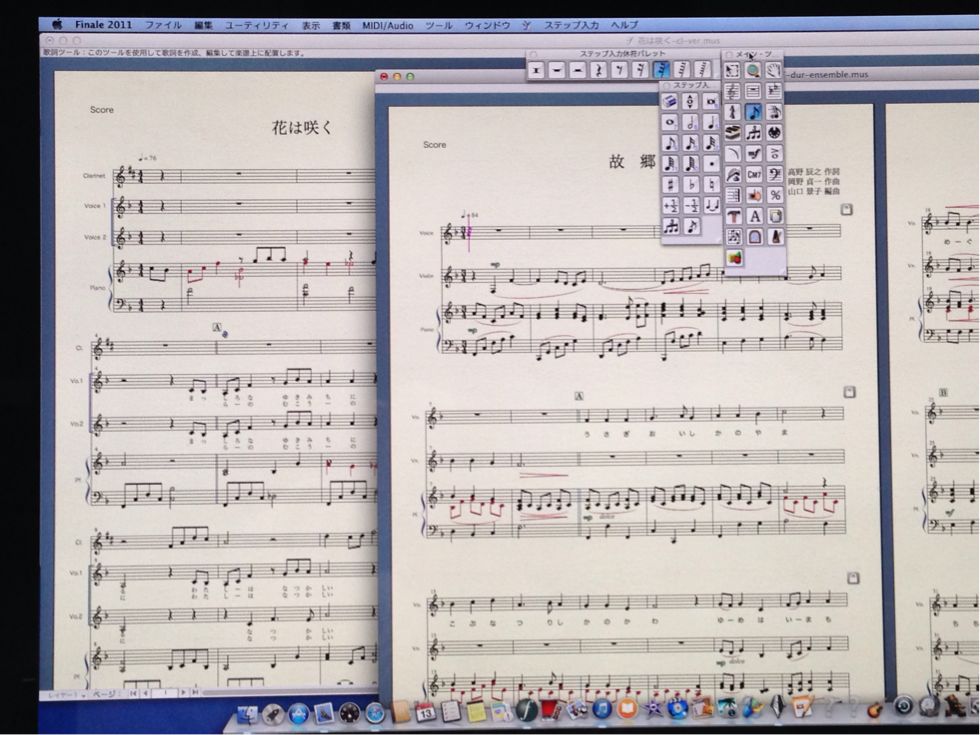
Task: Select the Expression mf tool
Action: click(x=754, y=153)
